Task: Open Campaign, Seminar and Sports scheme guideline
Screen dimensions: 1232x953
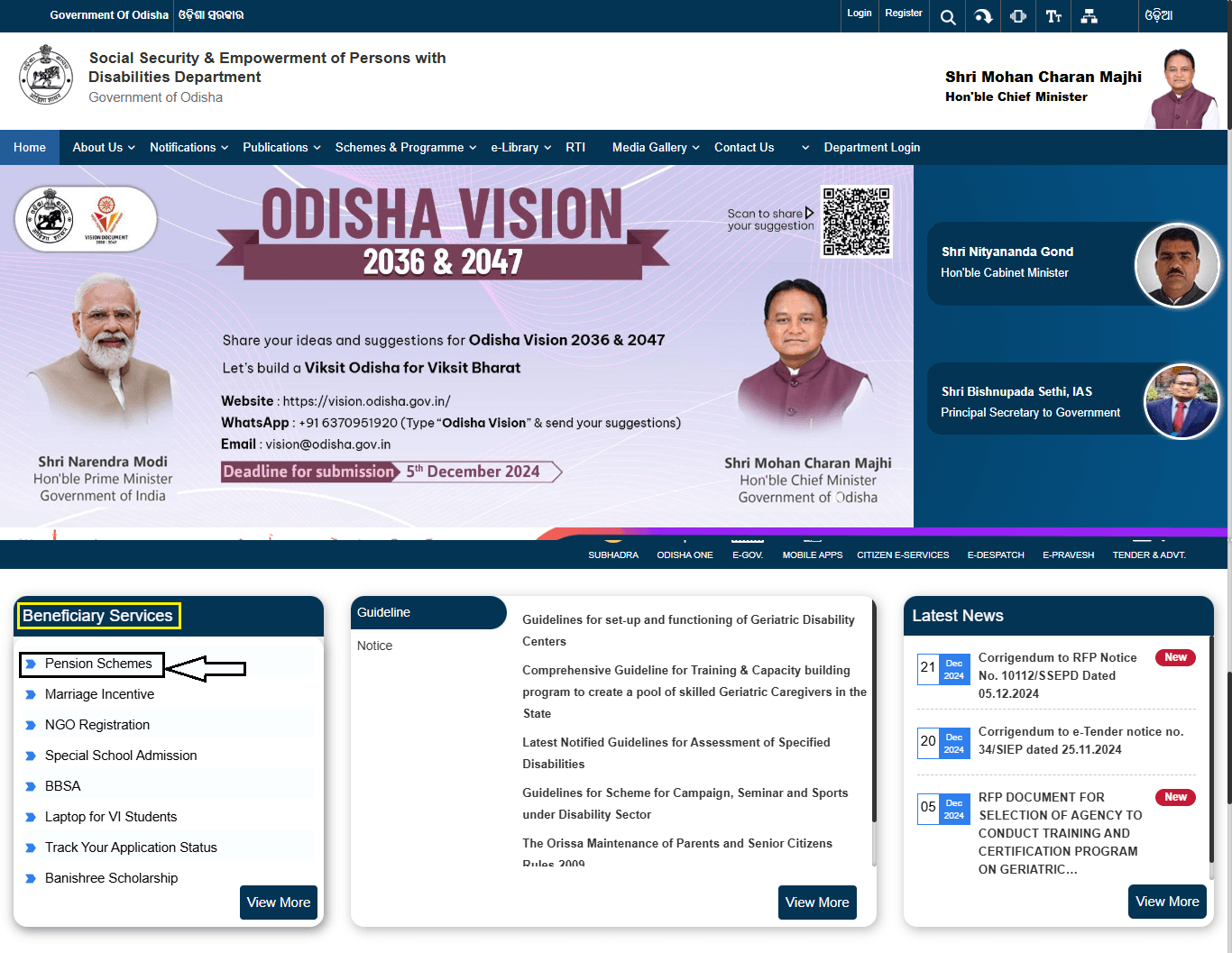Action: tap(685, 803)
